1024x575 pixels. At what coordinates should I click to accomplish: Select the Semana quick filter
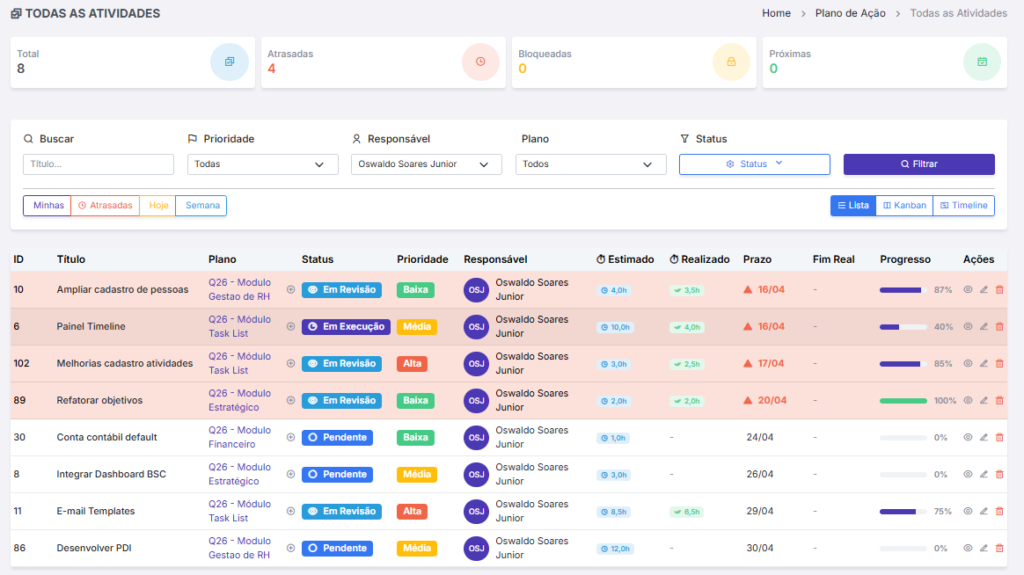(x=202, y=205)
